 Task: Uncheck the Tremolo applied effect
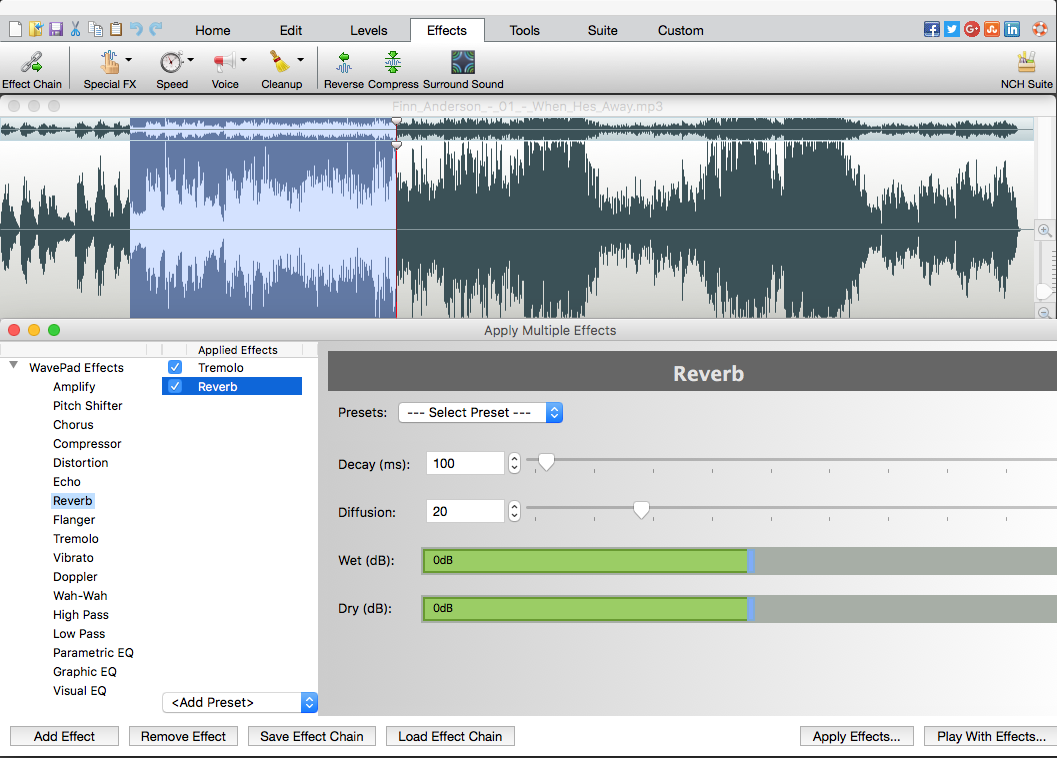(x=175, y=366)
